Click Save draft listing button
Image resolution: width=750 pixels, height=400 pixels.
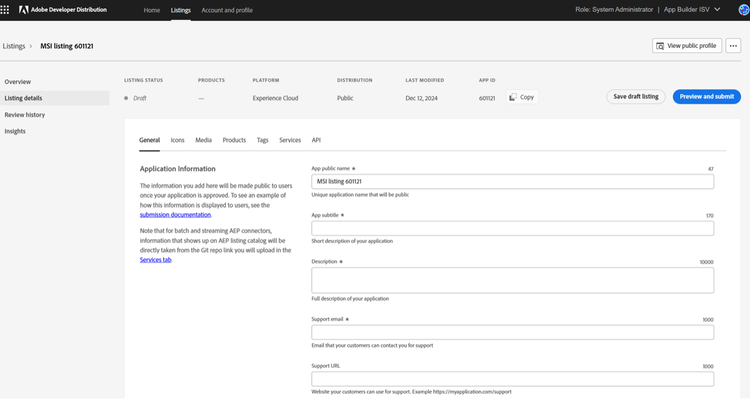[636, 97]
